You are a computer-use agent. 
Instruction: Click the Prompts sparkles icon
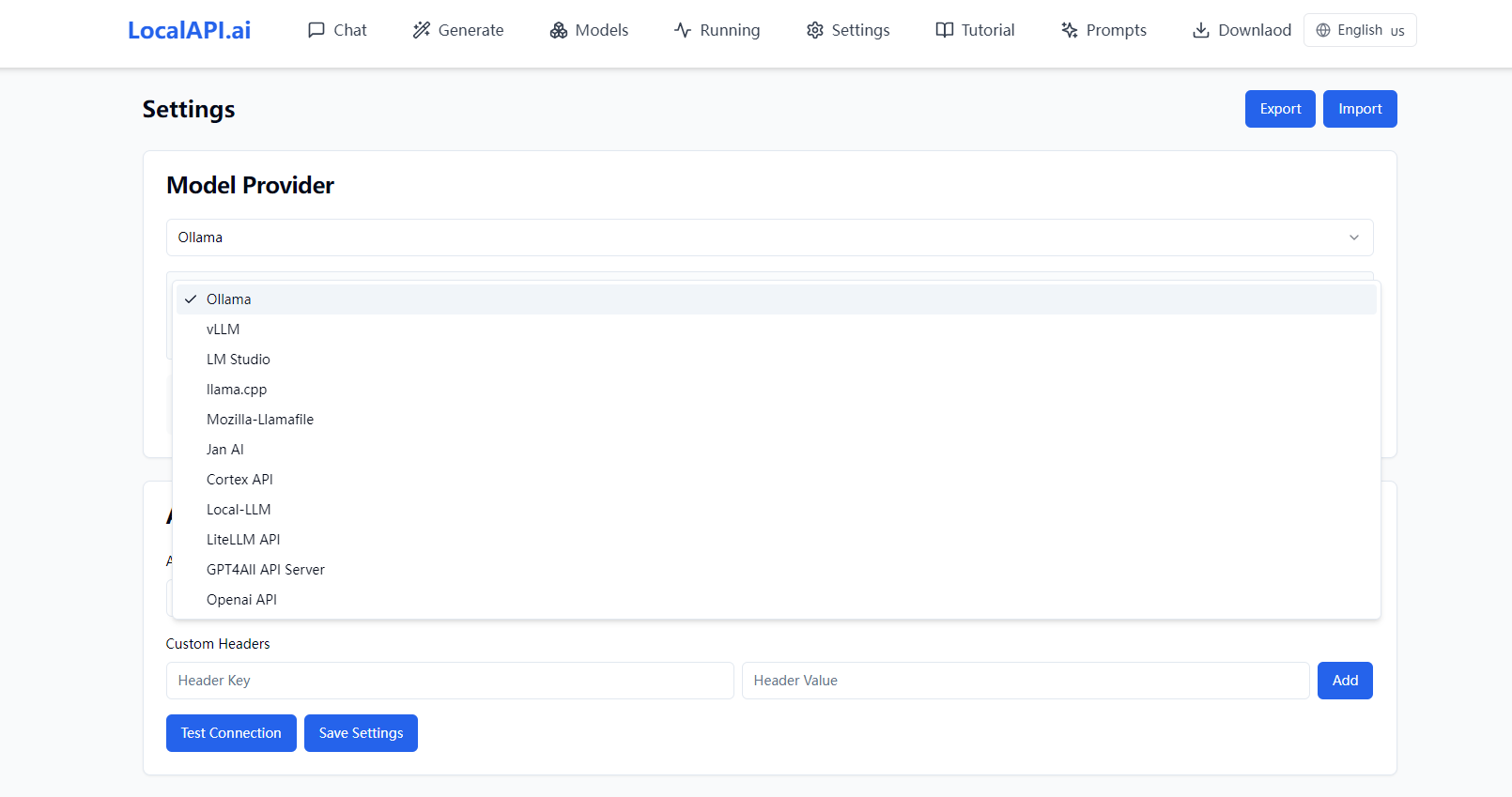pyautogui.click(x=1070, y=30)
